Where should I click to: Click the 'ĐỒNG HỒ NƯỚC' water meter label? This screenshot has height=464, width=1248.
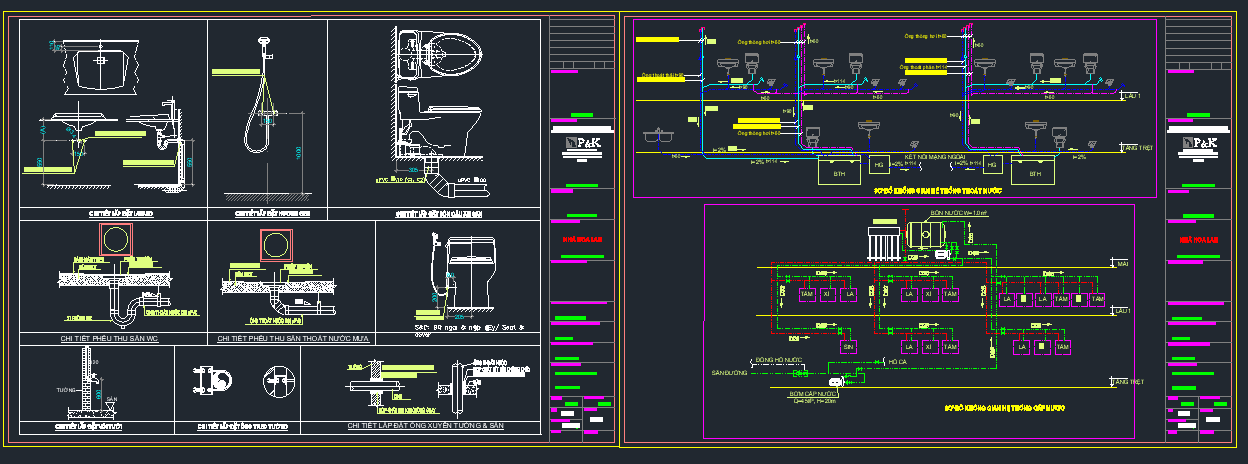point(780,358)
